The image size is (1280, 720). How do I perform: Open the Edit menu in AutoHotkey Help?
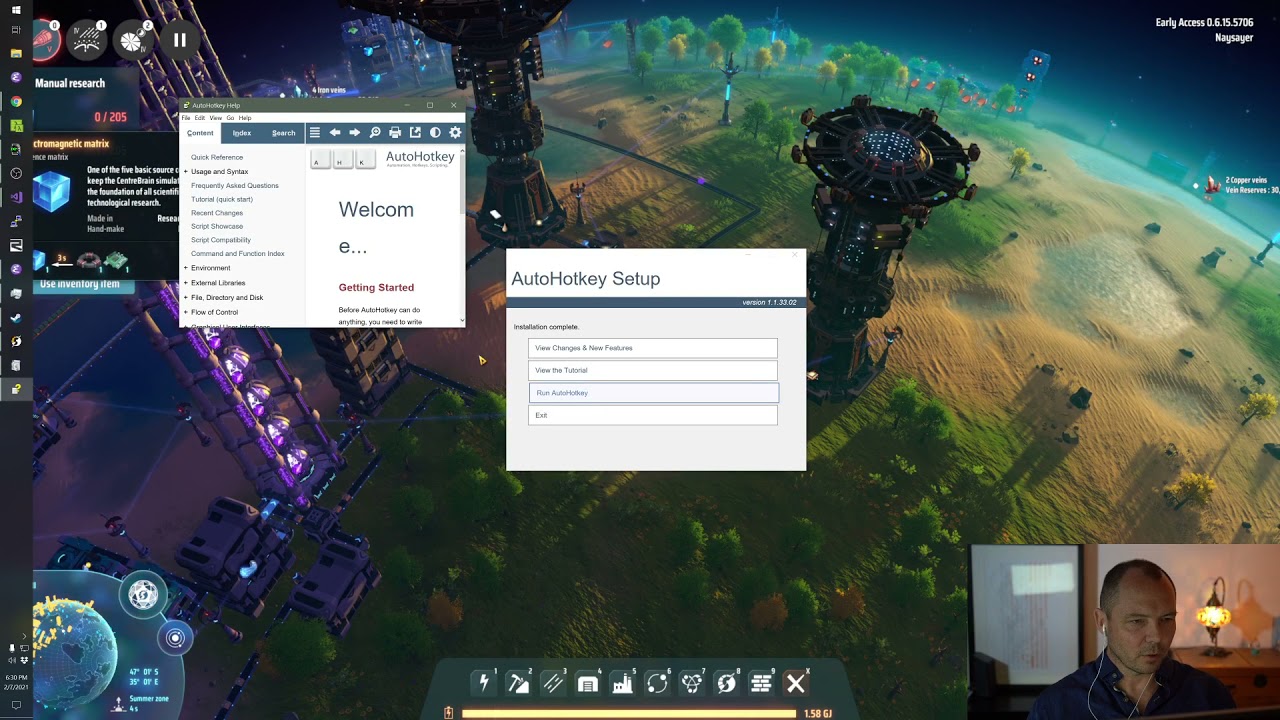point(200,118)
